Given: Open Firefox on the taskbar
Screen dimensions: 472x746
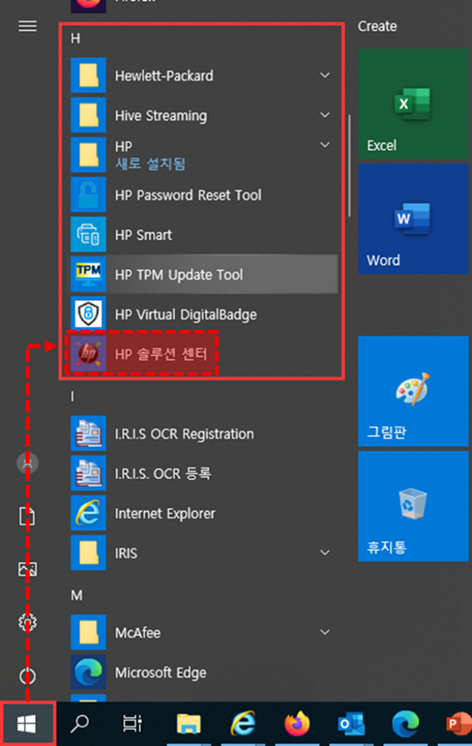Looking at the screenshot, I should pyautogui.click(x=297, y=724).
